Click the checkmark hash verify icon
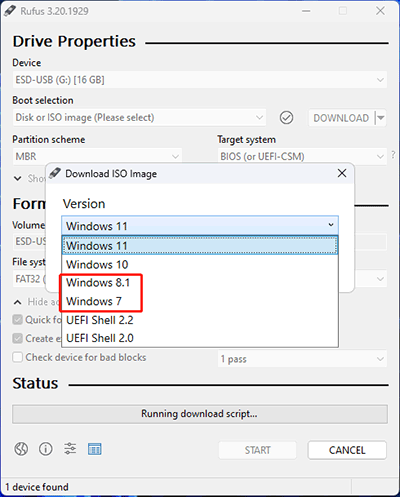The image size is (400, 497). click(286, 118)
